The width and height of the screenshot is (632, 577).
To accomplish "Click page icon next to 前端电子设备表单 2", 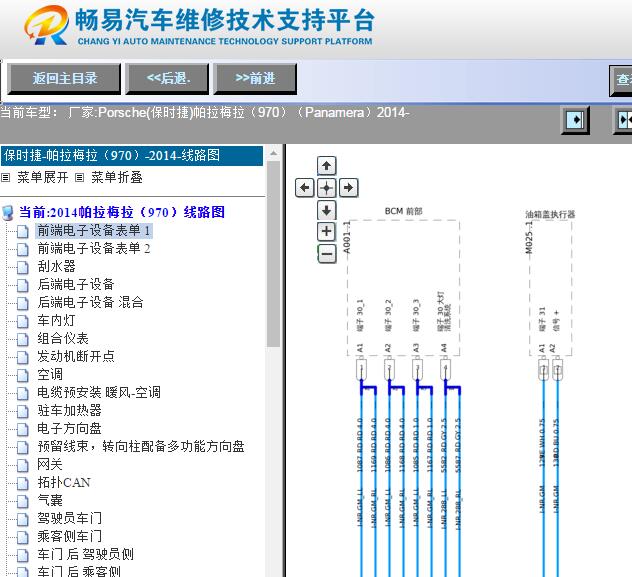I will tap(23, 249).
